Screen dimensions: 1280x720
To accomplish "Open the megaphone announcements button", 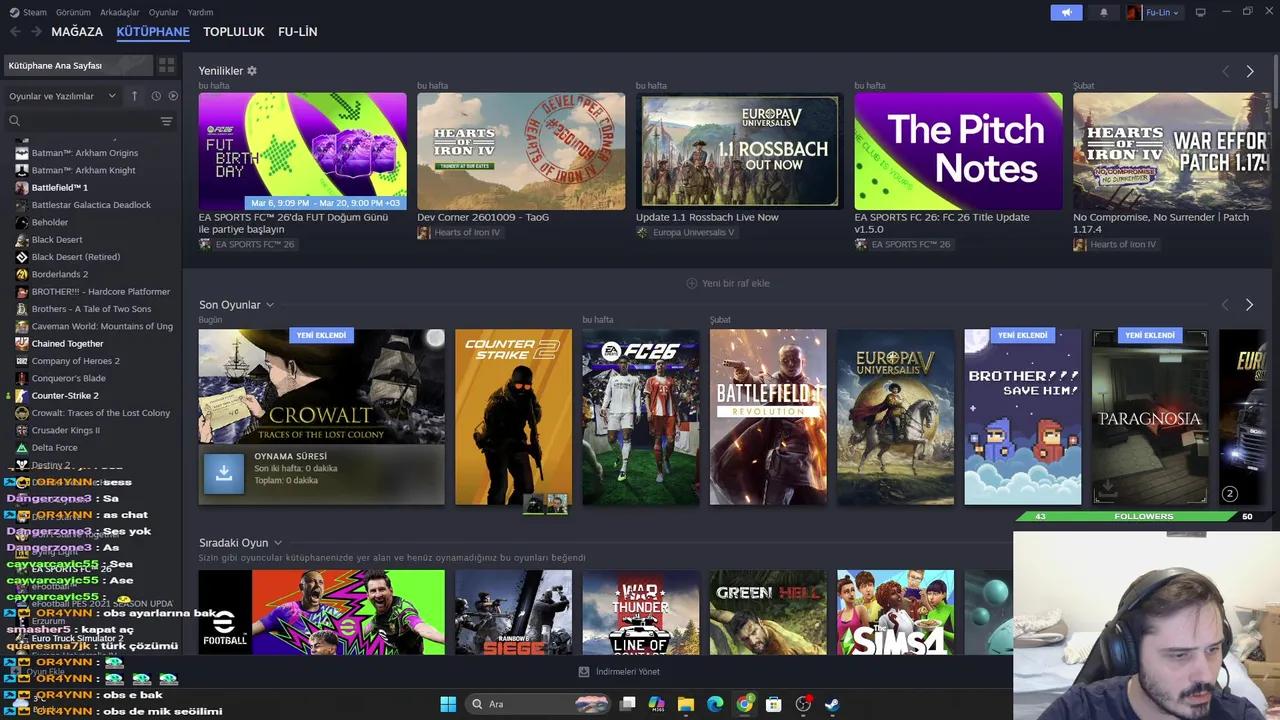I will pyautogui.click(x=1066, y=13).
